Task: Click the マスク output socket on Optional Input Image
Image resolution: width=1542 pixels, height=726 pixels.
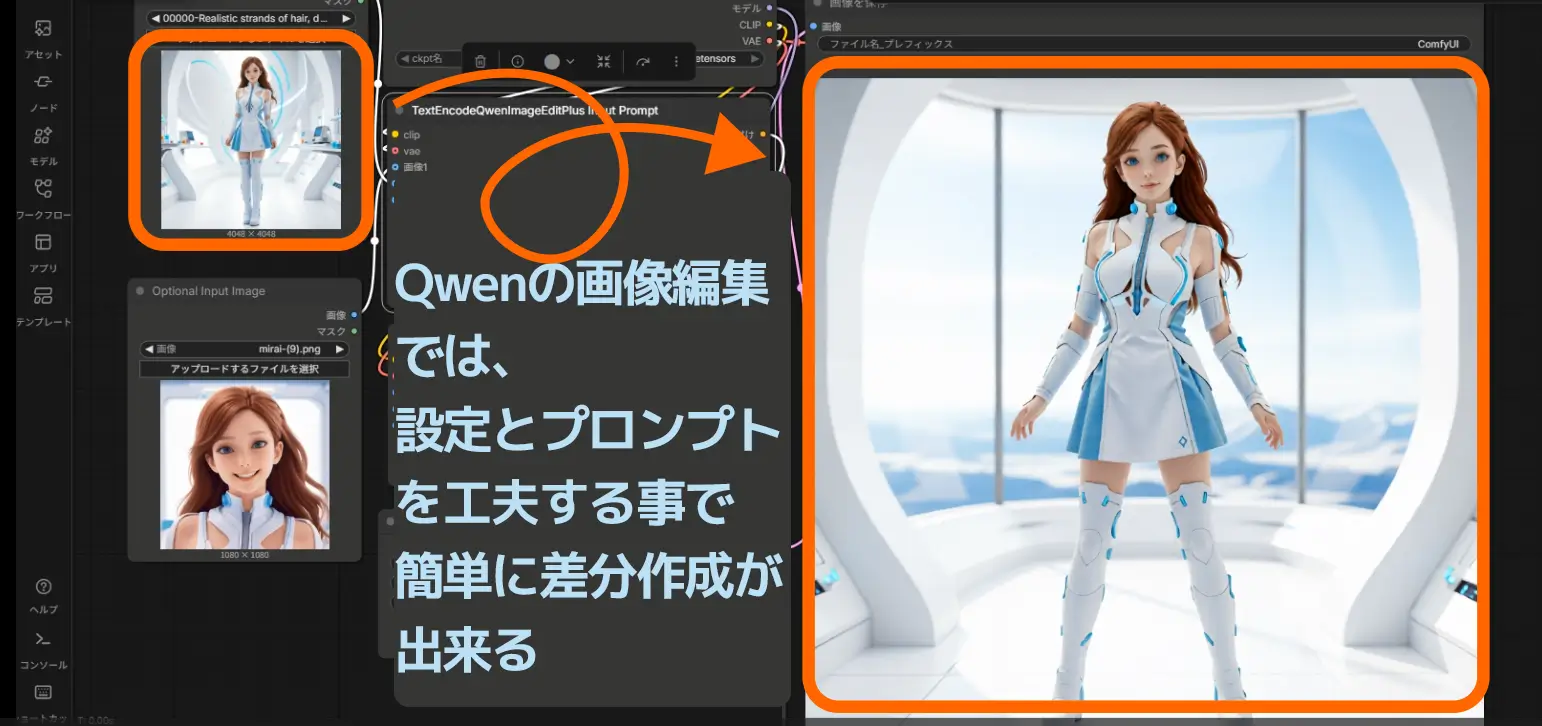Action: [354, 331]
